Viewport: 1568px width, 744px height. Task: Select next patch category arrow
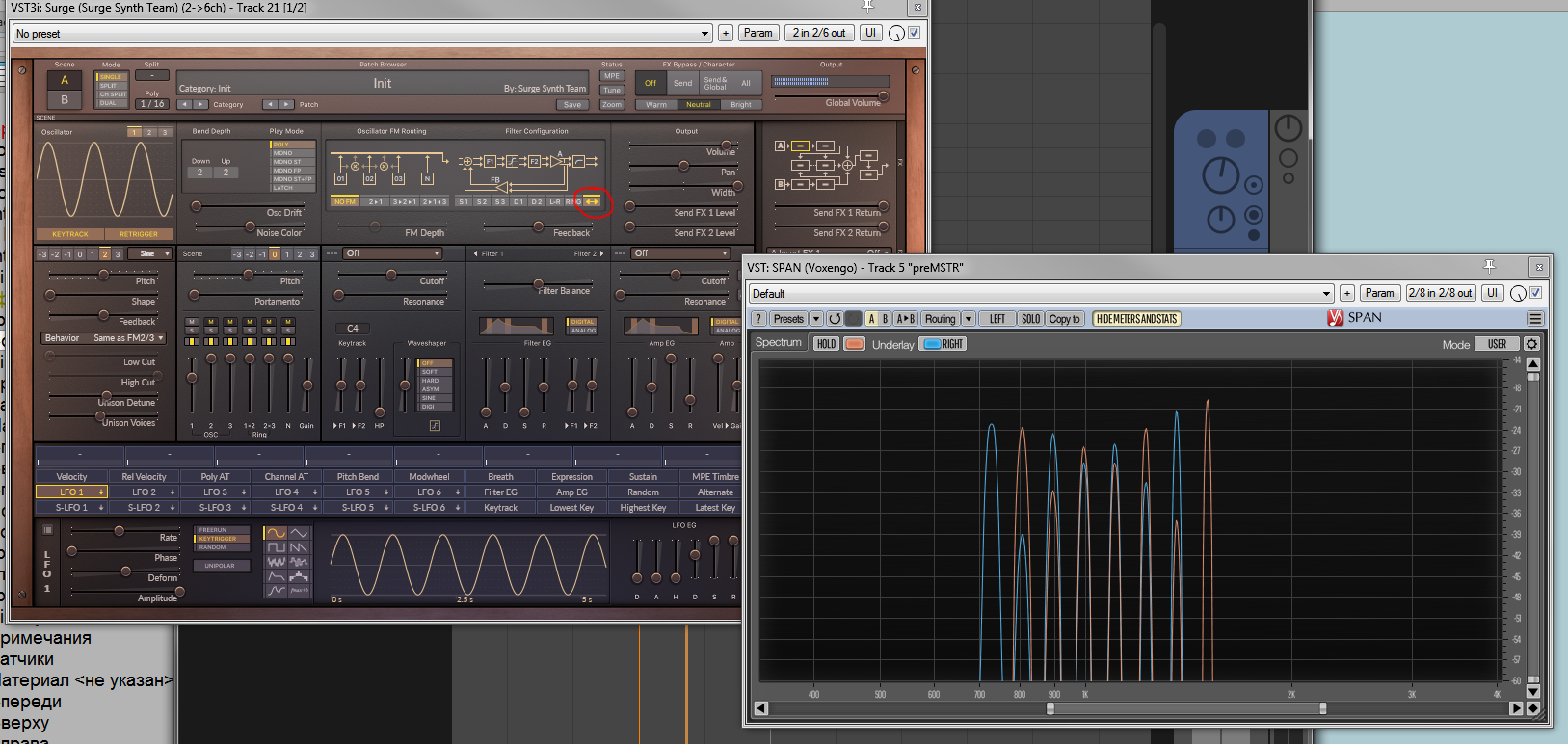[200, 104]
